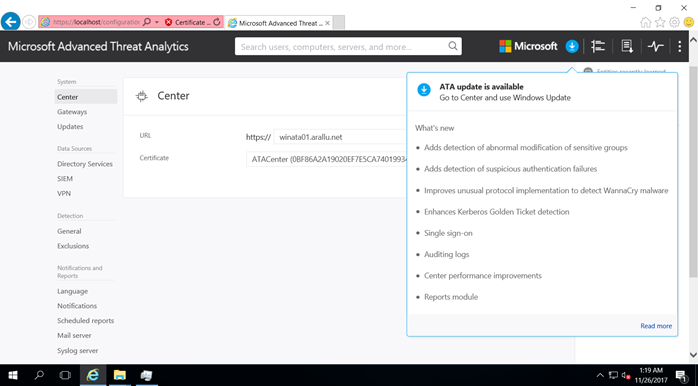The width and height of the screenshot is (698, 386).
Task: Click 'Adds detection of suspicious authentication failures'
Action: tap(510, 169)
